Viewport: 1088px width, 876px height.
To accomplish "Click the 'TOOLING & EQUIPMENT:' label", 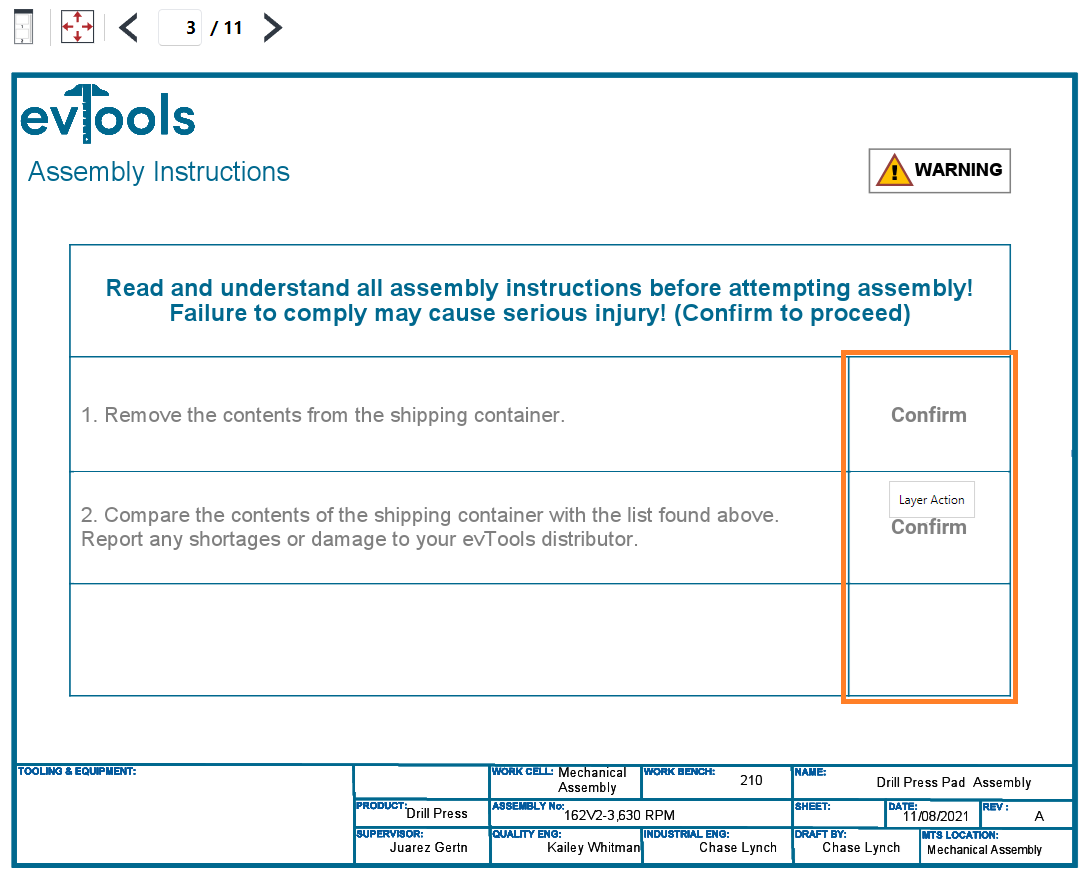I will tap(77, 771).
